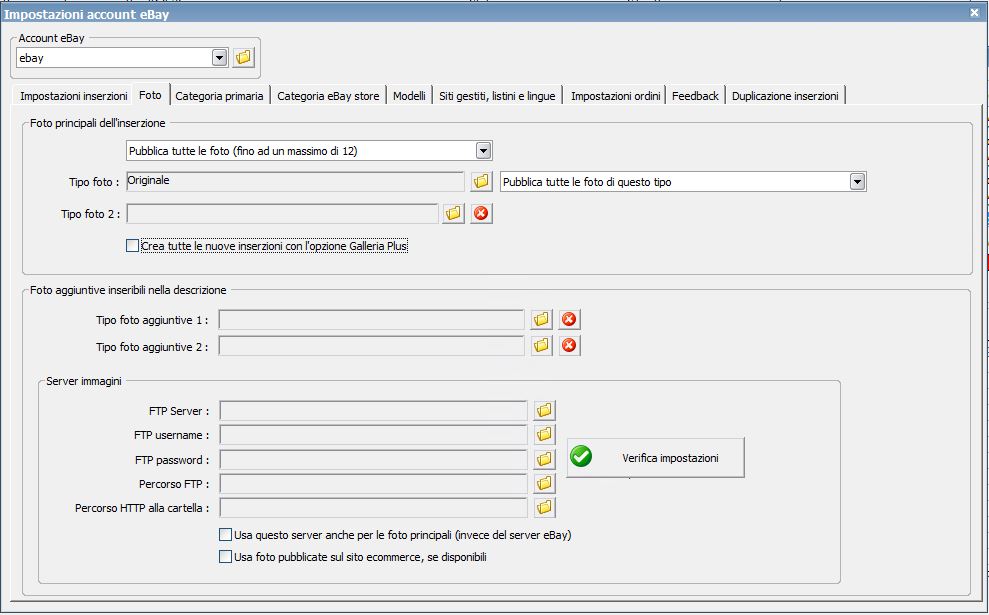Screen dimensions: 989x615
Task: Switch to Impostazioni inserzioni tab
Action: [x=73, y=96]
